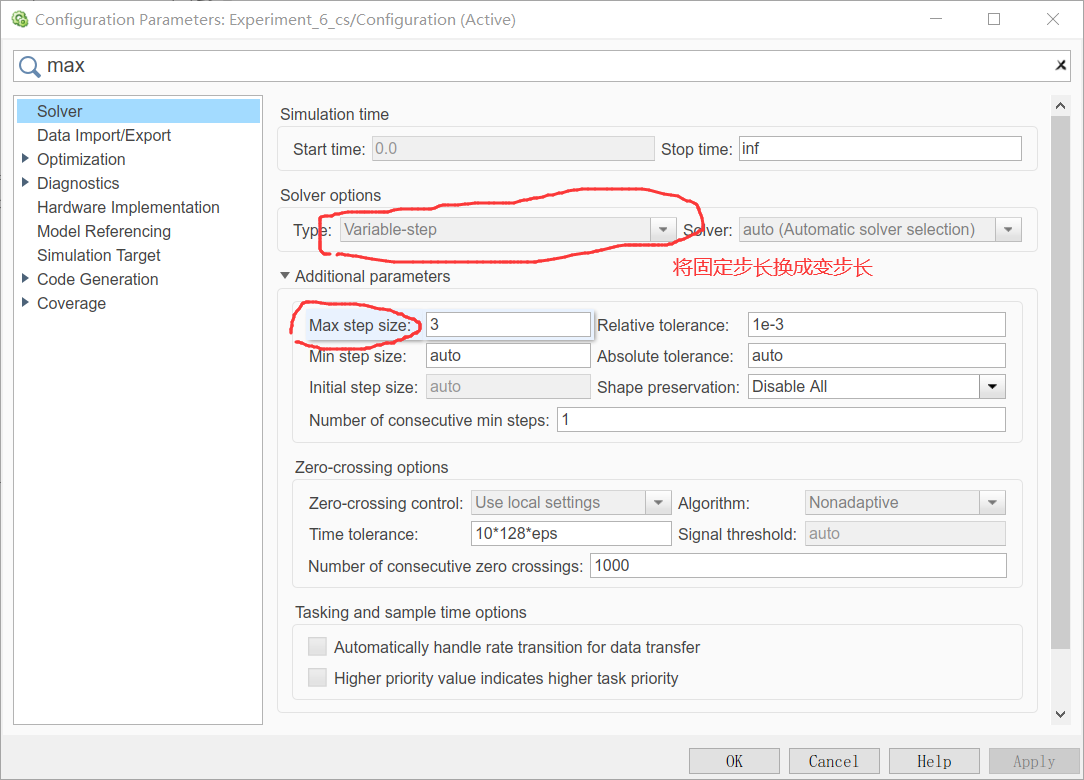Open the Solver selection dropdown

(x=1008, y=229)
